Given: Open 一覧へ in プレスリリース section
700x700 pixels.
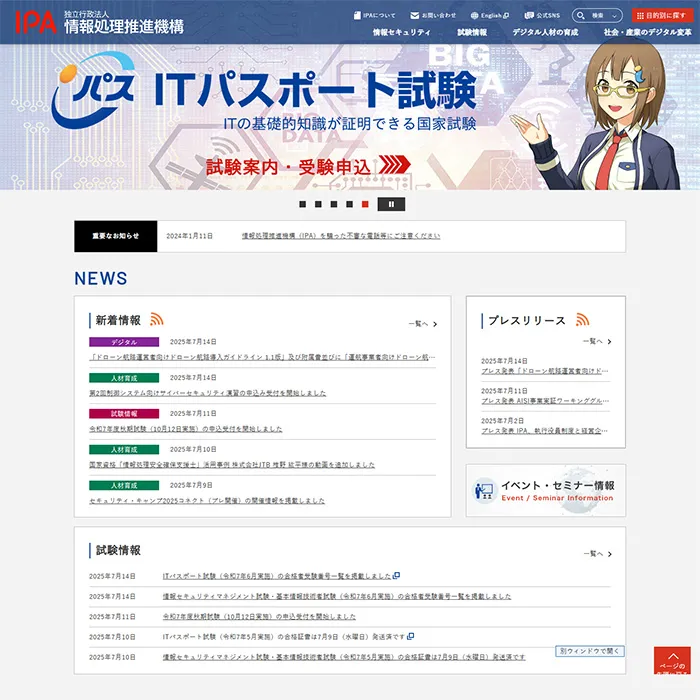Looking at the screenshot, I should [x=597, y=341].
